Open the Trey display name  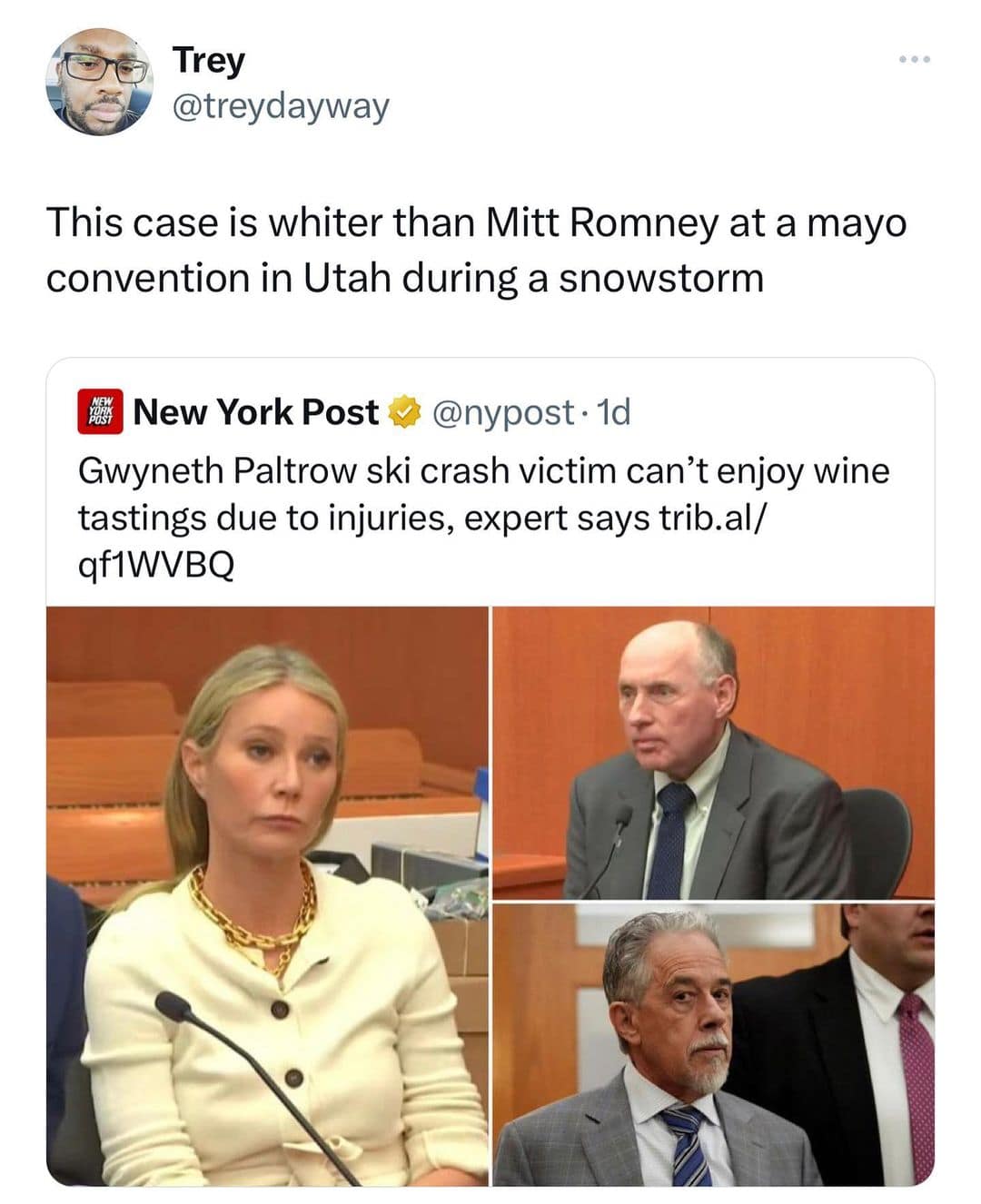209,60
